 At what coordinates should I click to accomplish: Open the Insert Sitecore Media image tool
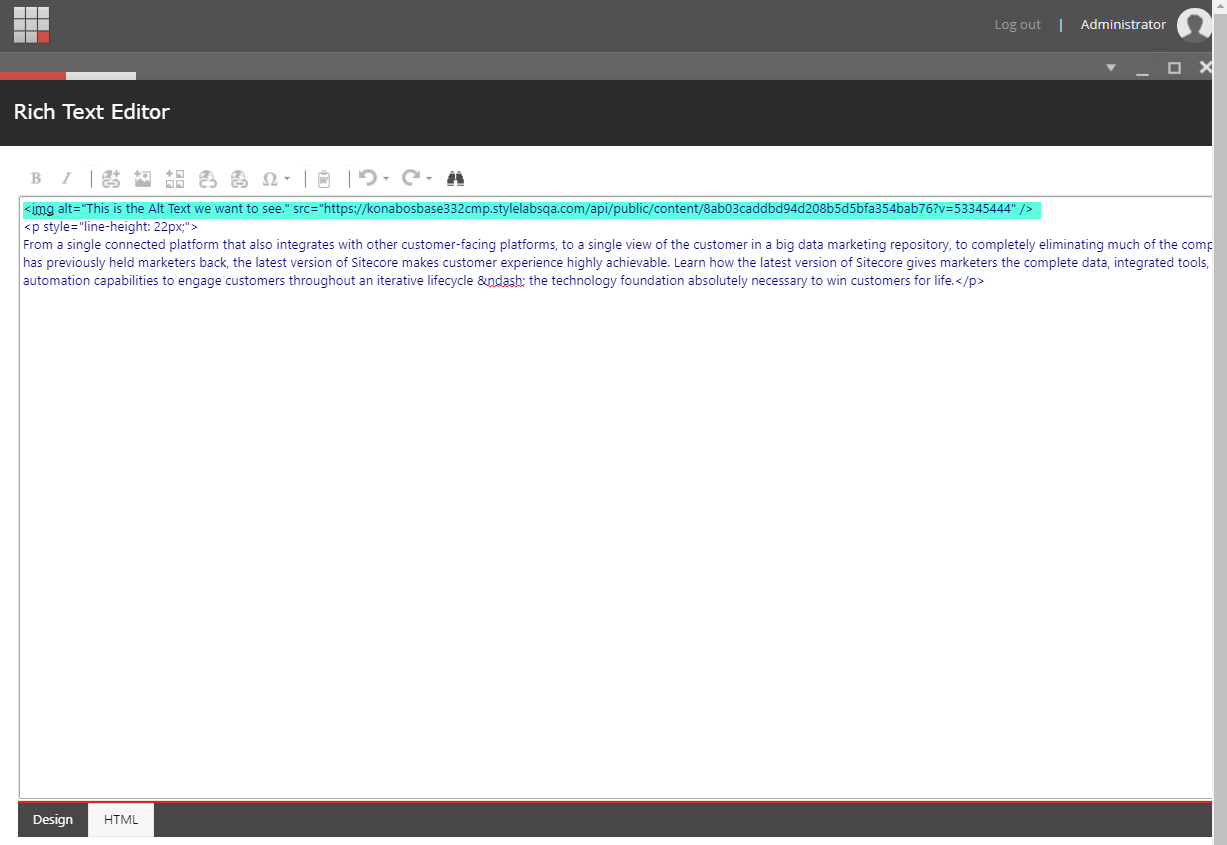143,179
